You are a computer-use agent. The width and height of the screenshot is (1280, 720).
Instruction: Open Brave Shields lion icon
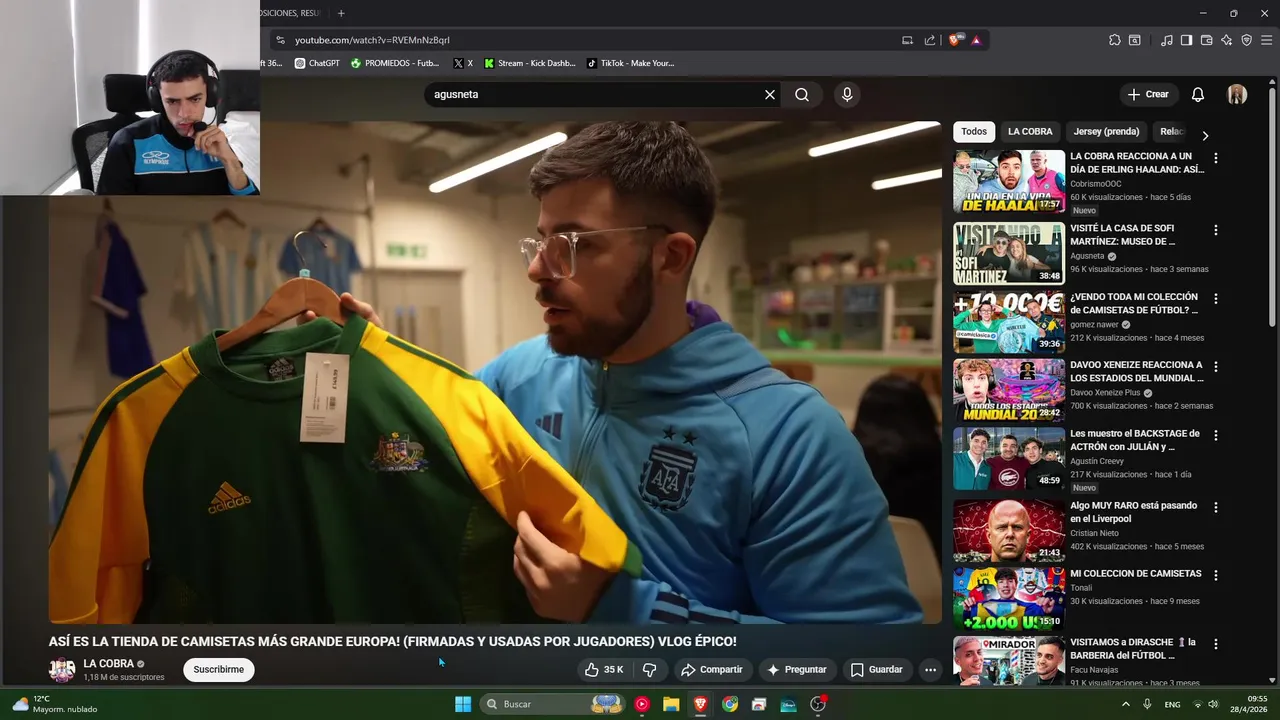coord(954,40)
